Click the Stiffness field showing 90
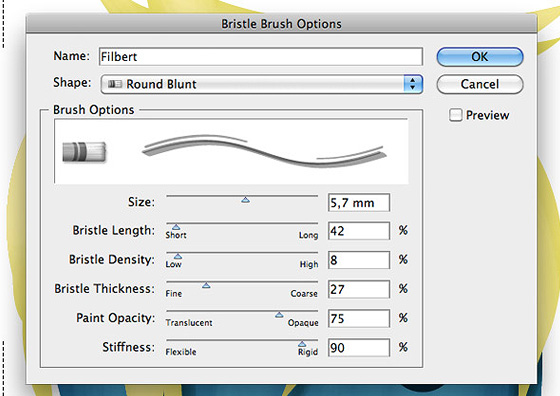The width and height of the screenshot is (560, 396). pos(359,347)
